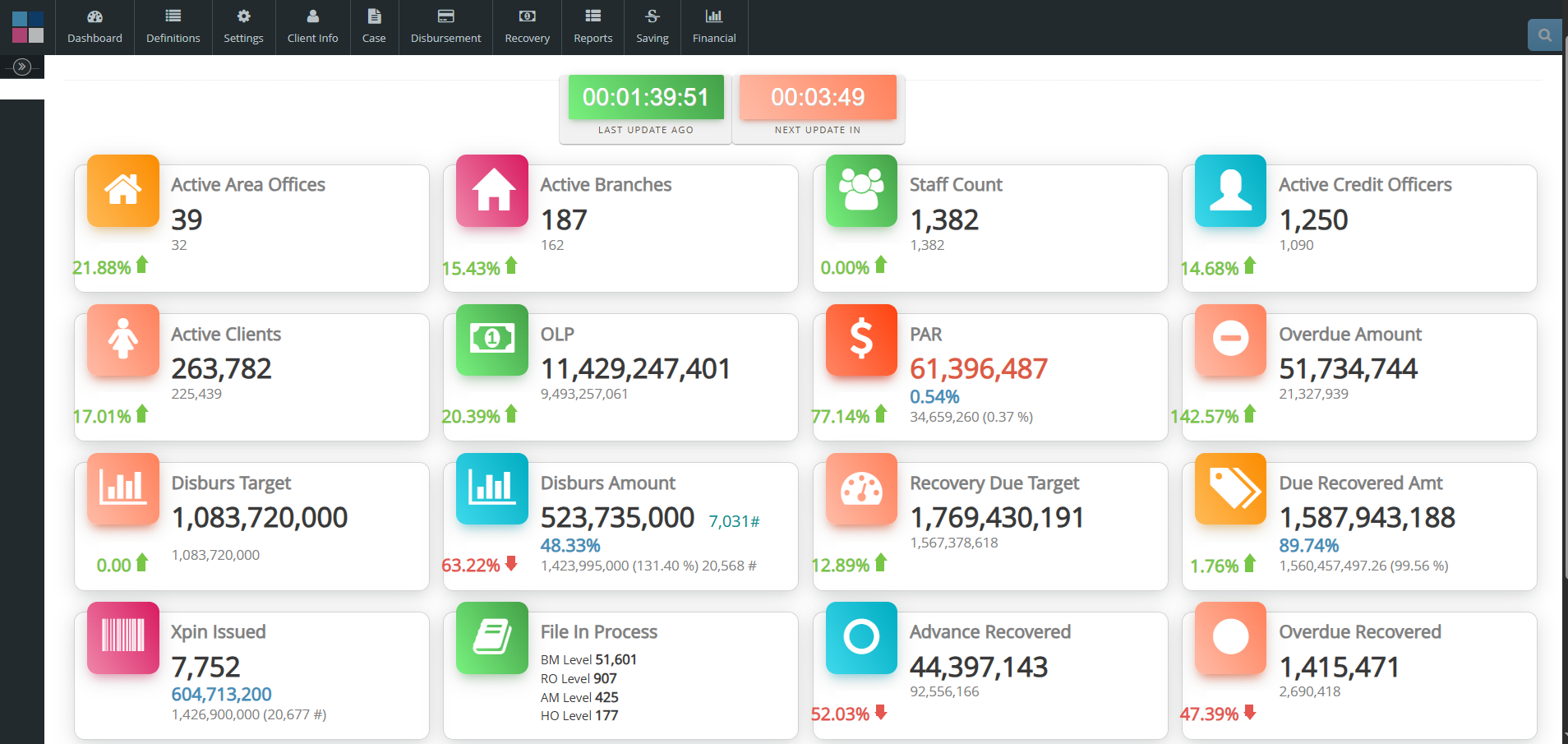Click the File In Process book icon
The width and height of the screenshot is (1568, 744).
pyautogui.click(x=491, y=637)
